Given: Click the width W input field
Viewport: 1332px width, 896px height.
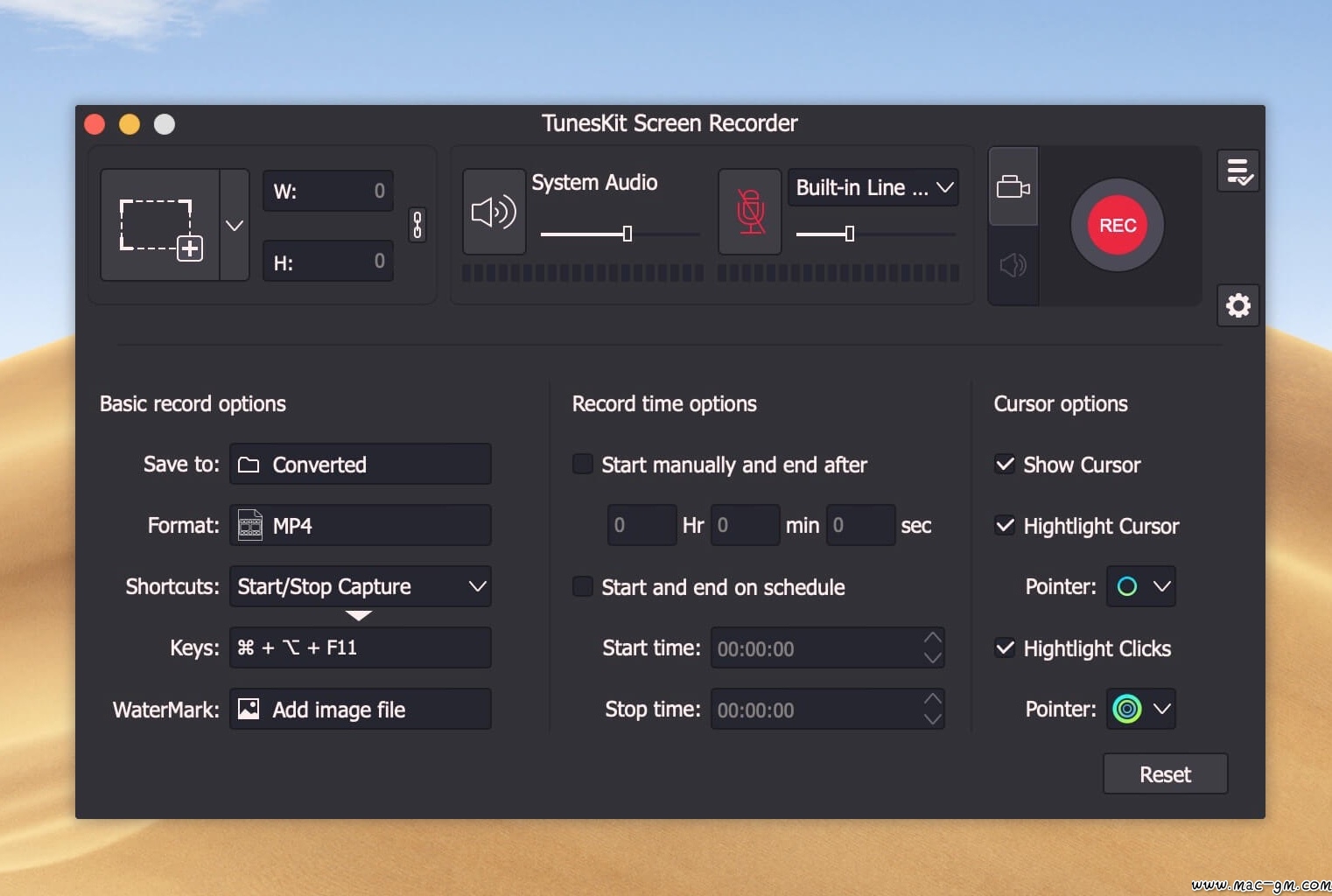Looking at the screenshot, I should (328, 191).
